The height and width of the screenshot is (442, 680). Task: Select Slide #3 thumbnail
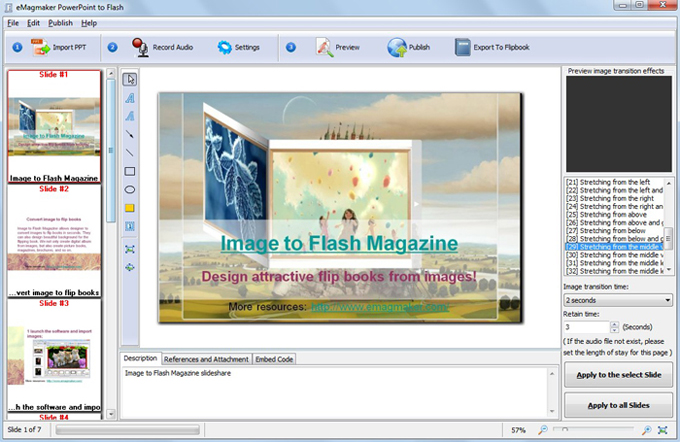click(x=54, y=355)
